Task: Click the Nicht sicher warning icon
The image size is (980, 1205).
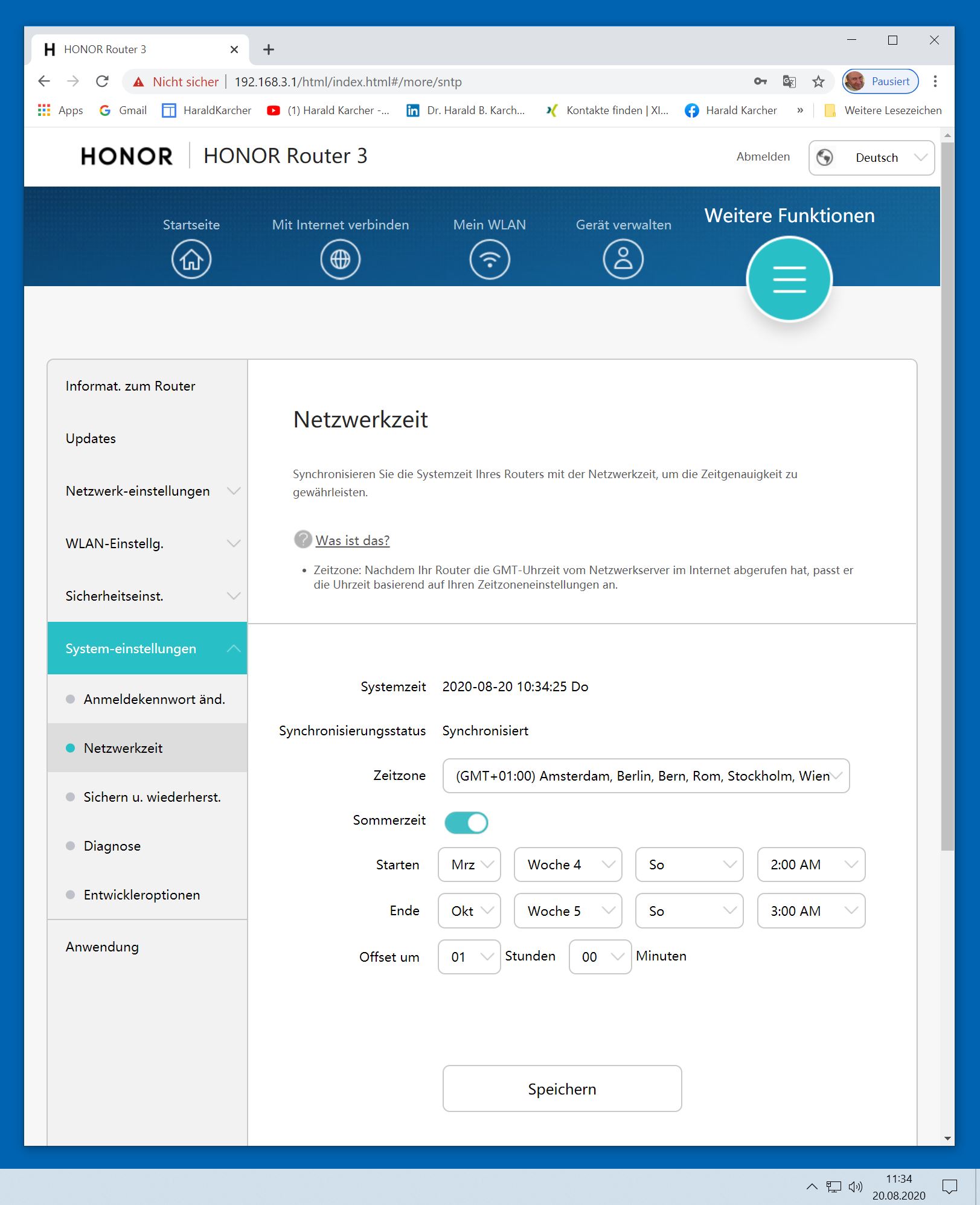Action: pyautogui.click(x=139, y=82)
